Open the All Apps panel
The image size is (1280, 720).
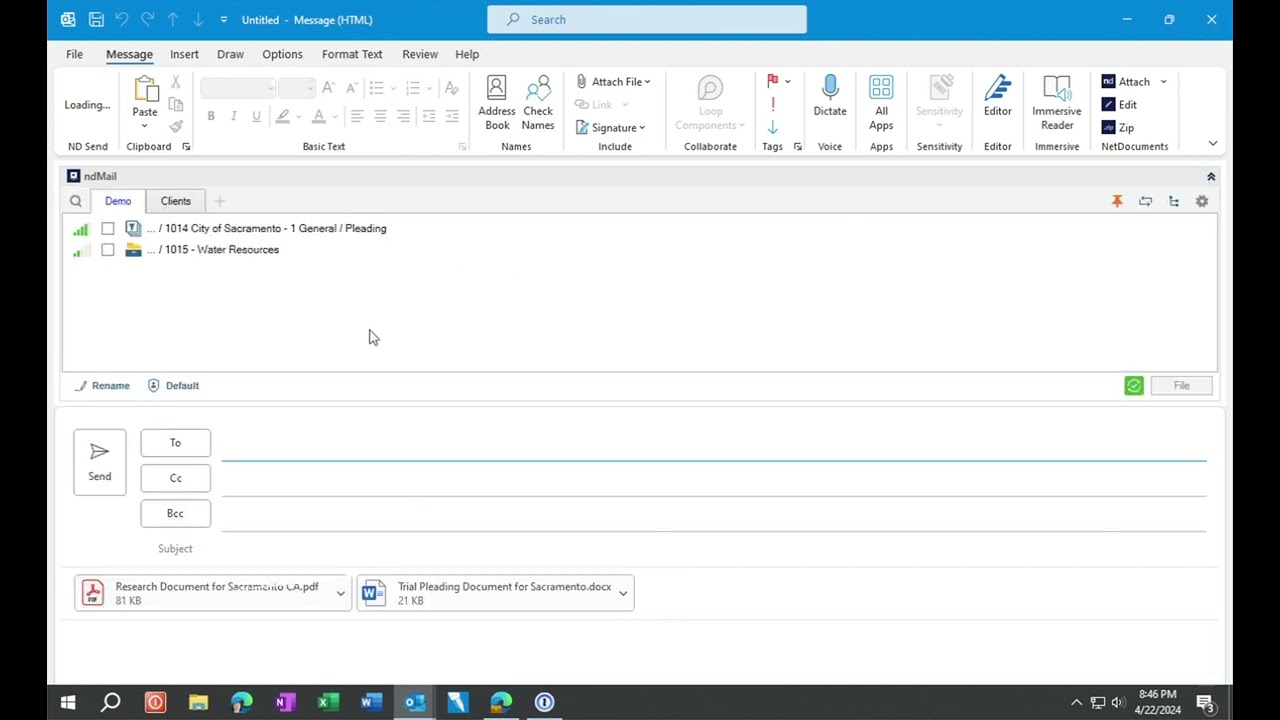pos(881,103)
